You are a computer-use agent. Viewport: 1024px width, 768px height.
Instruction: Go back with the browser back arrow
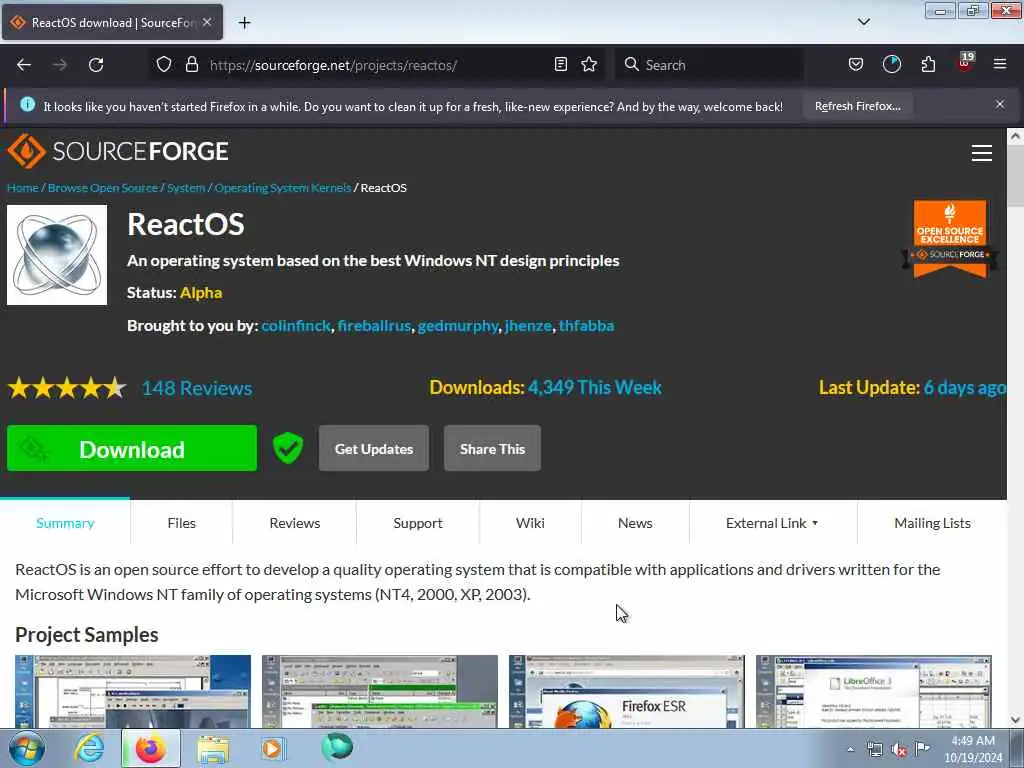click(x=24, y=65)
